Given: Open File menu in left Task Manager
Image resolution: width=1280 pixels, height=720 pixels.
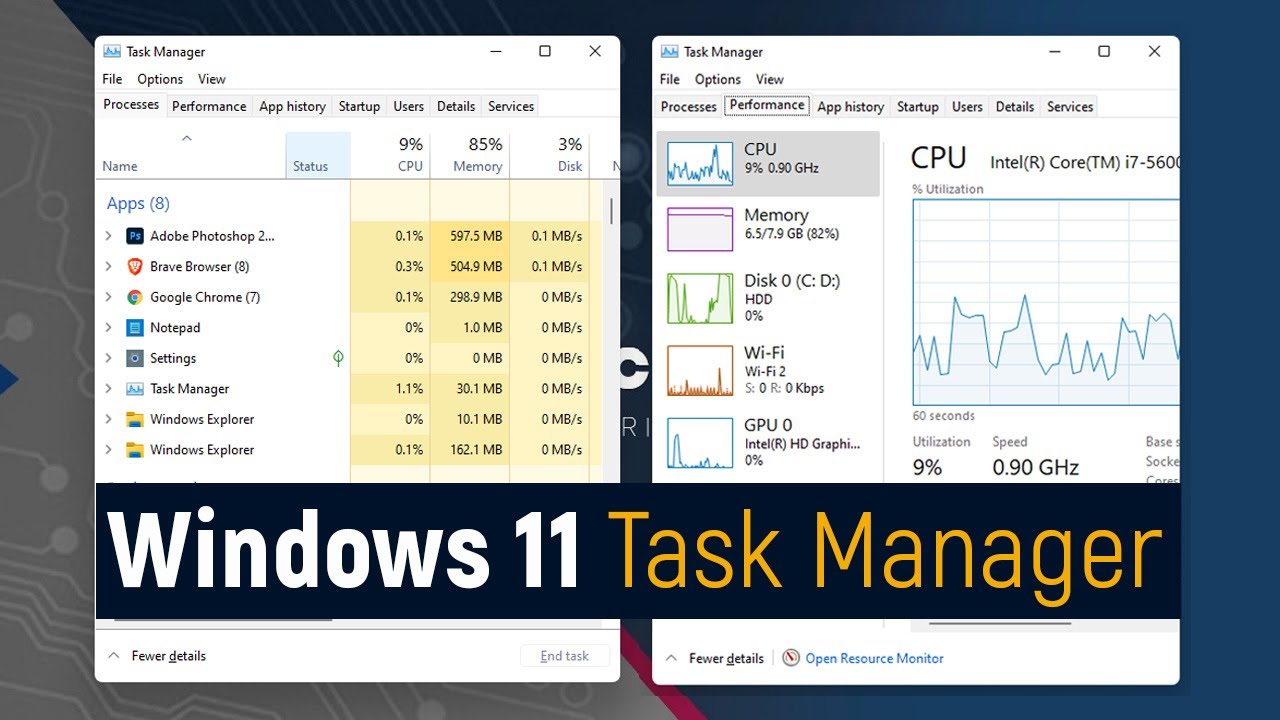Looking at the screenshot, I should 112,79.
